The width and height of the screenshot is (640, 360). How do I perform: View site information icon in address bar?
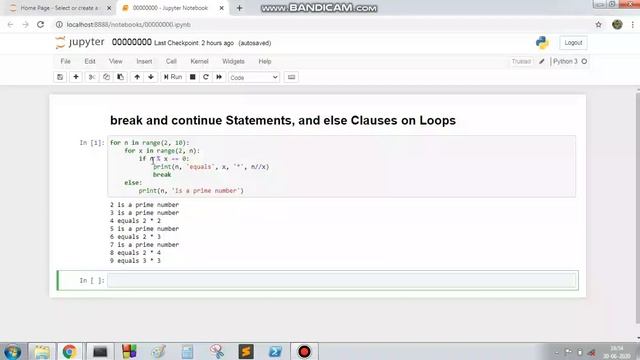click(59, 24)
